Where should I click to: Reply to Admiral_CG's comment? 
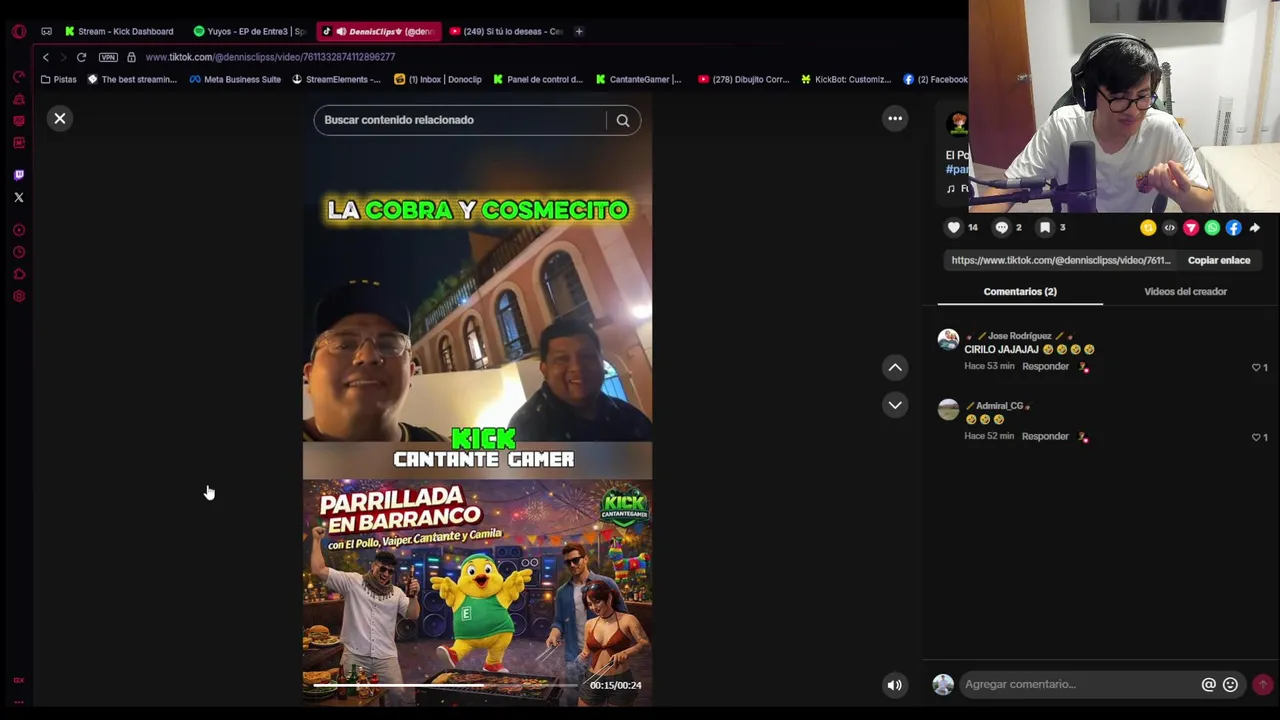(1045, 436)
